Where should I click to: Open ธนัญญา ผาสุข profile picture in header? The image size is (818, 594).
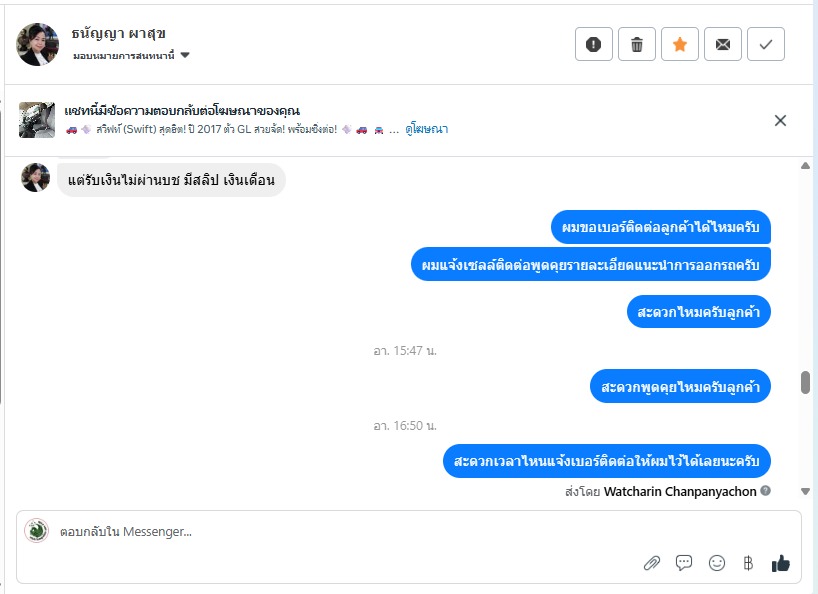click(x=38, y=44)
